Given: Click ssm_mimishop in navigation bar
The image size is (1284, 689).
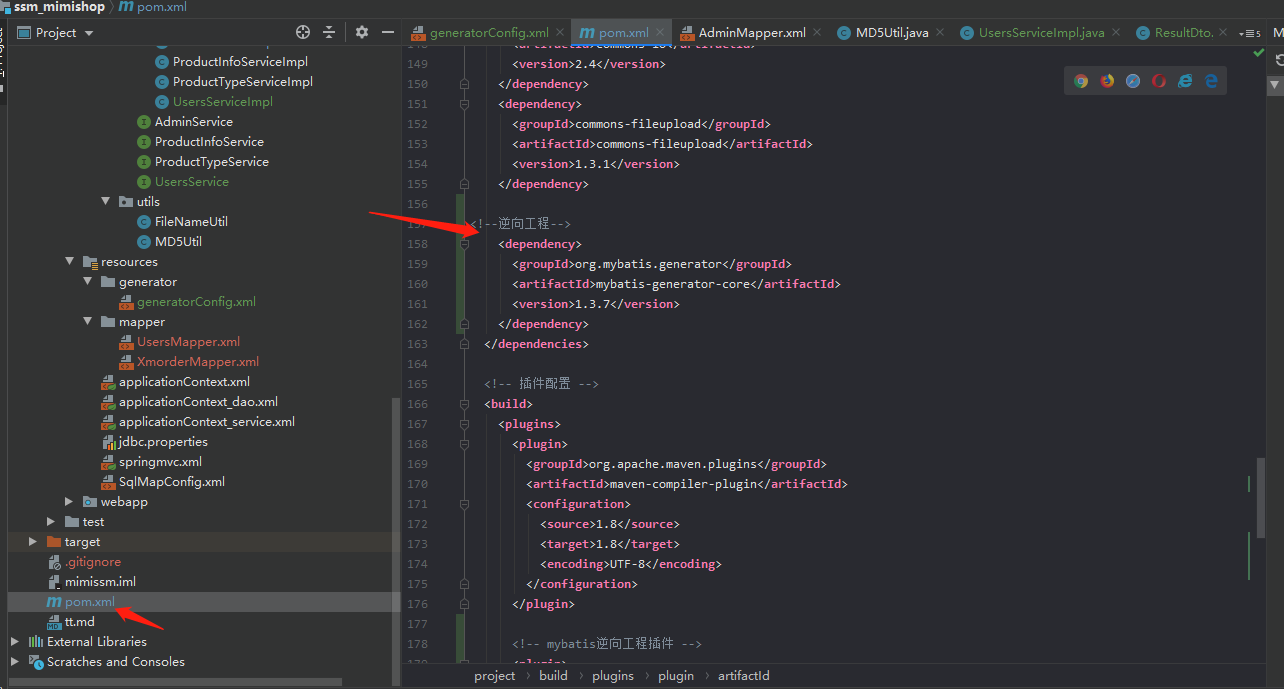Looking at the screenshot, I should pos(59,7).
